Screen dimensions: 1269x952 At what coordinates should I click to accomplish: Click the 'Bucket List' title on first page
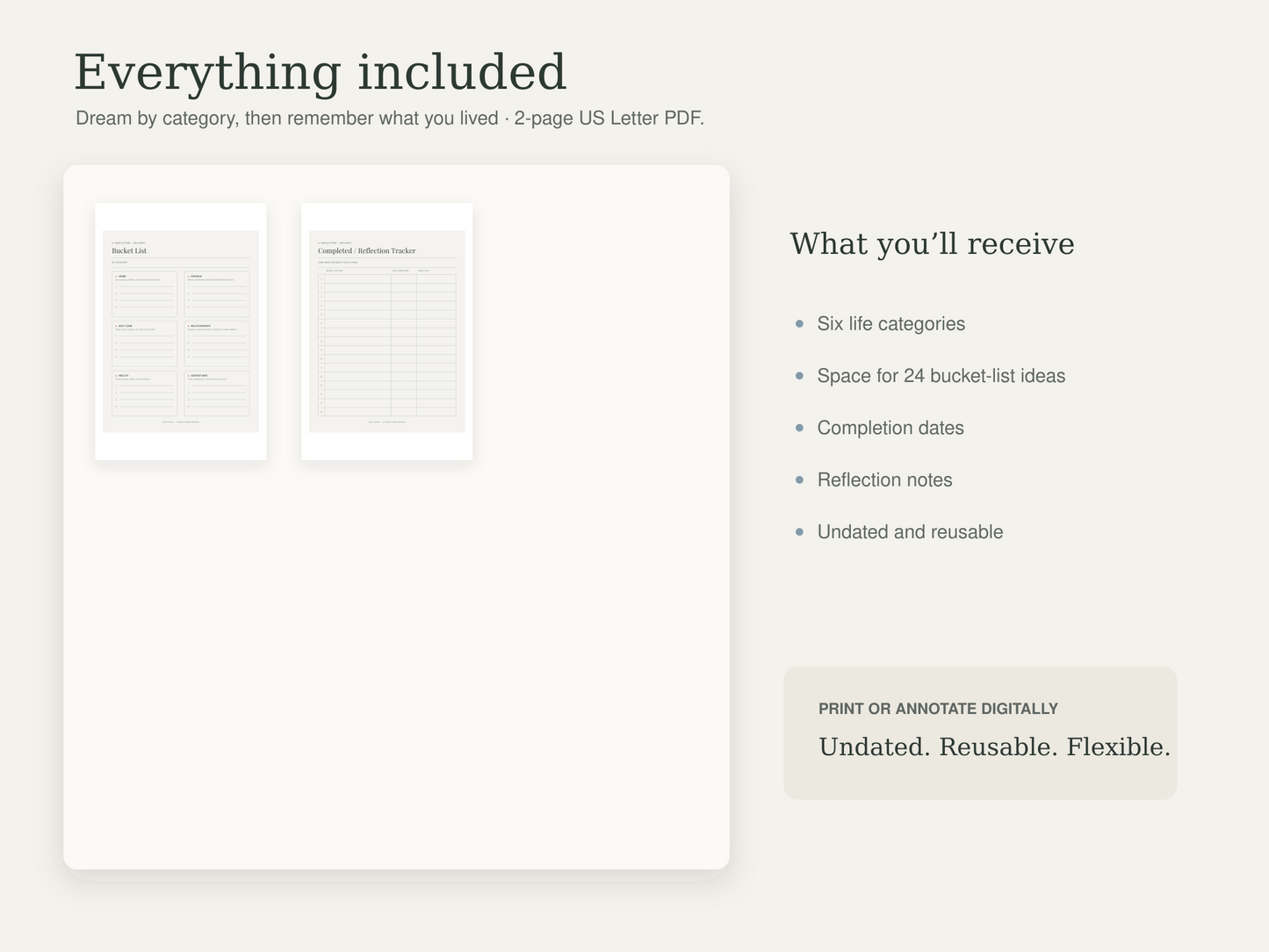(129, 251)
